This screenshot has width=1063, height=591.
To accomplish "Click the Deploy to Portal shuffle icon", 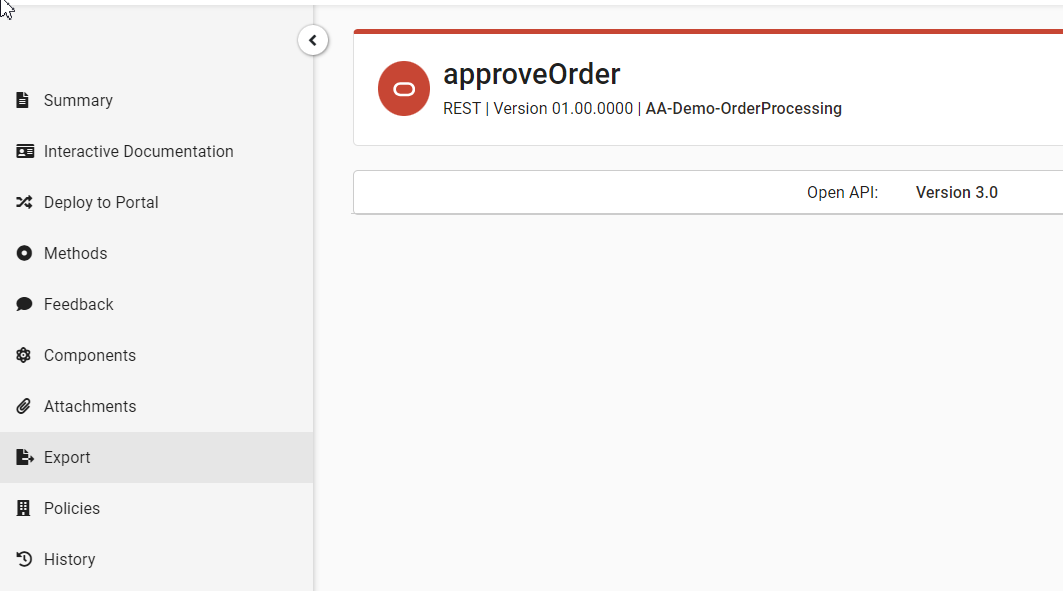I will click(24, 202).
